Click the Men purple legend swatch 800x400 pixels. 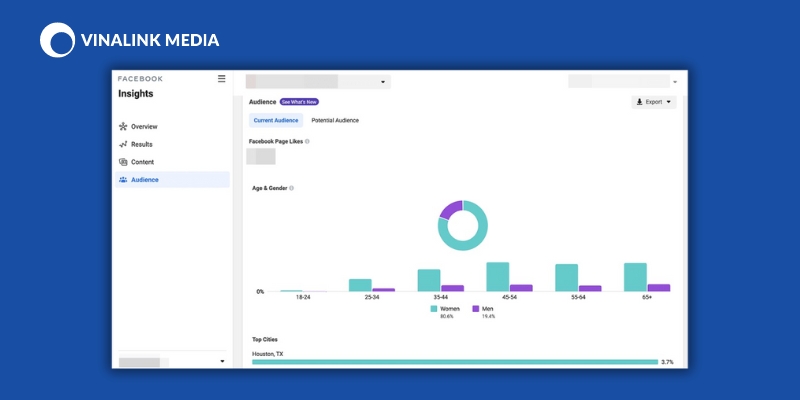point(476,309)
